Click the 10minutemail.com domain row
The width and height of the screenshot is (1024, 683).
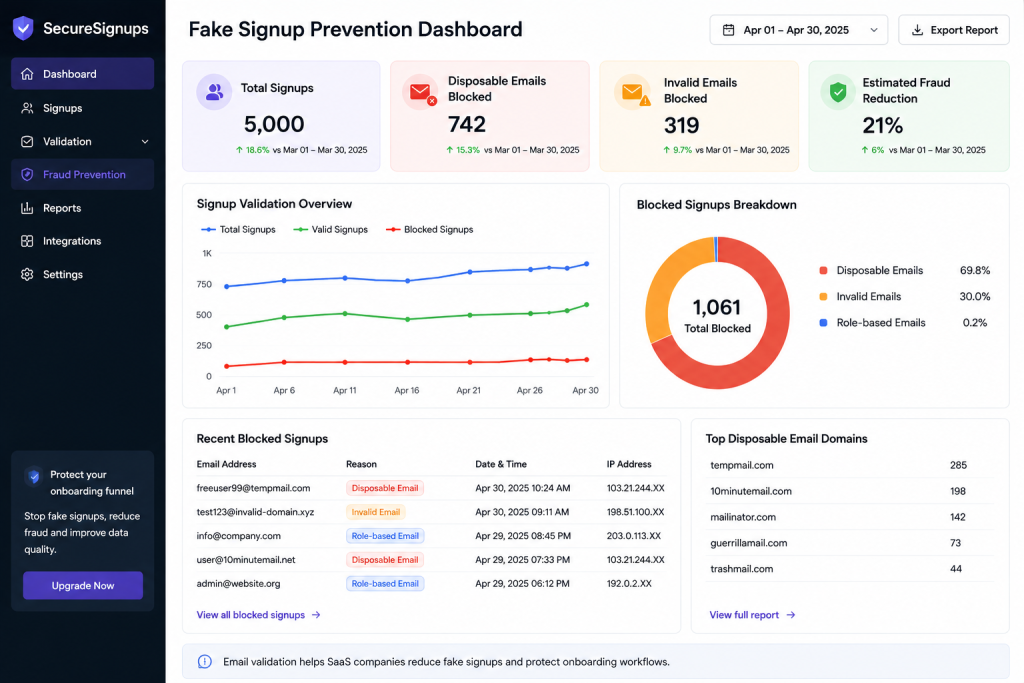850,491
